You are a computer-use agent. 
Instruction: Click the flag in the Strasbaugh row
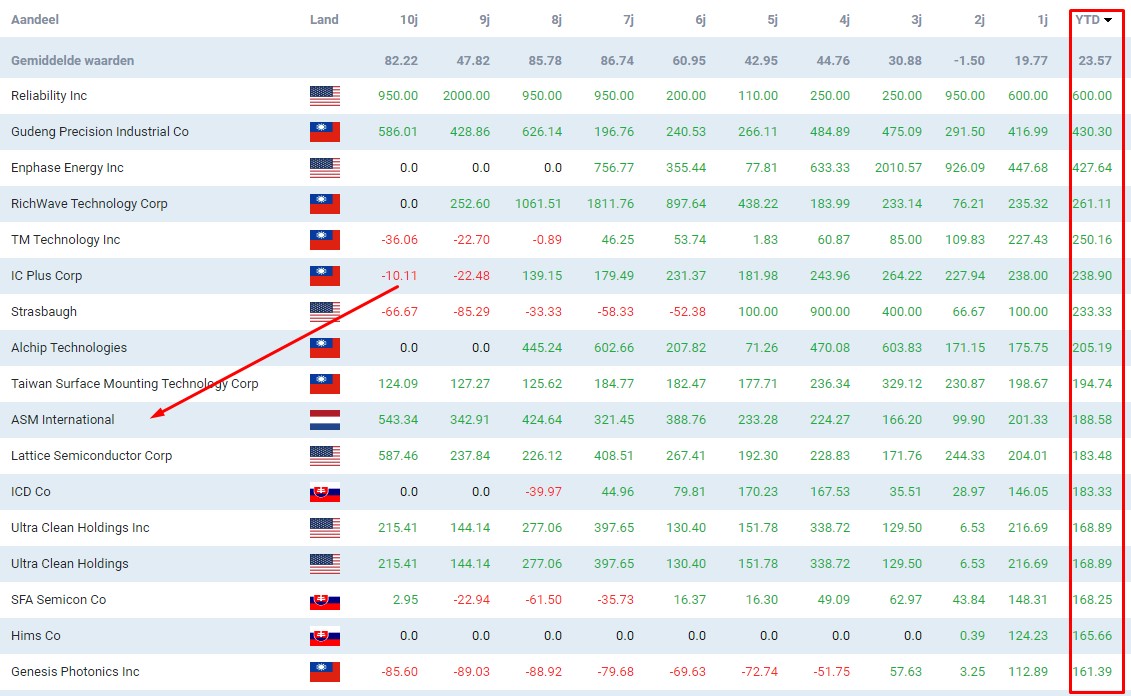(324, 312)
